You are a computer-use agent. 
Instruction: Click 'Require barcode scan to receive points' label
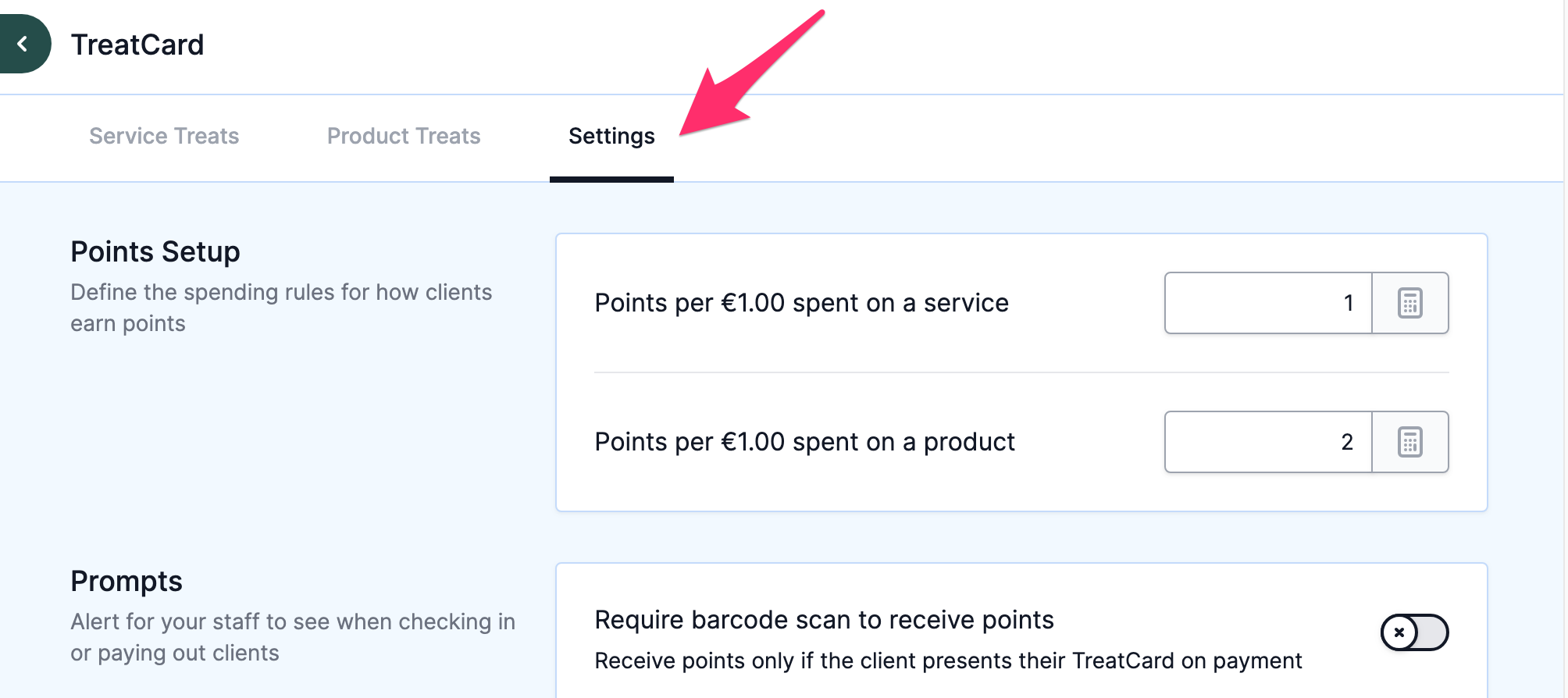click(825, 620)
